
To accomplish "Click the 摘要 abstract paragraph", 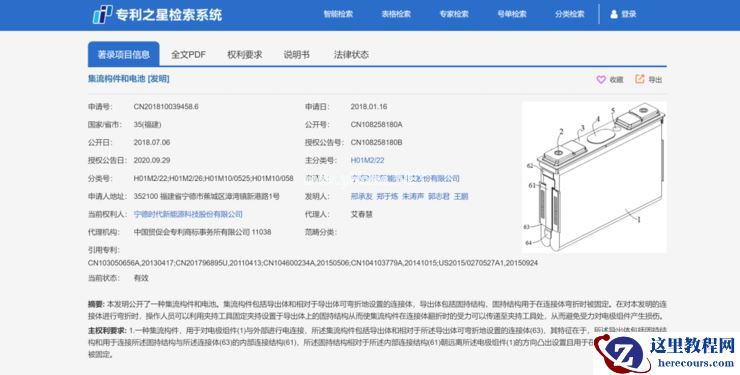I will (x=377, y=310).
